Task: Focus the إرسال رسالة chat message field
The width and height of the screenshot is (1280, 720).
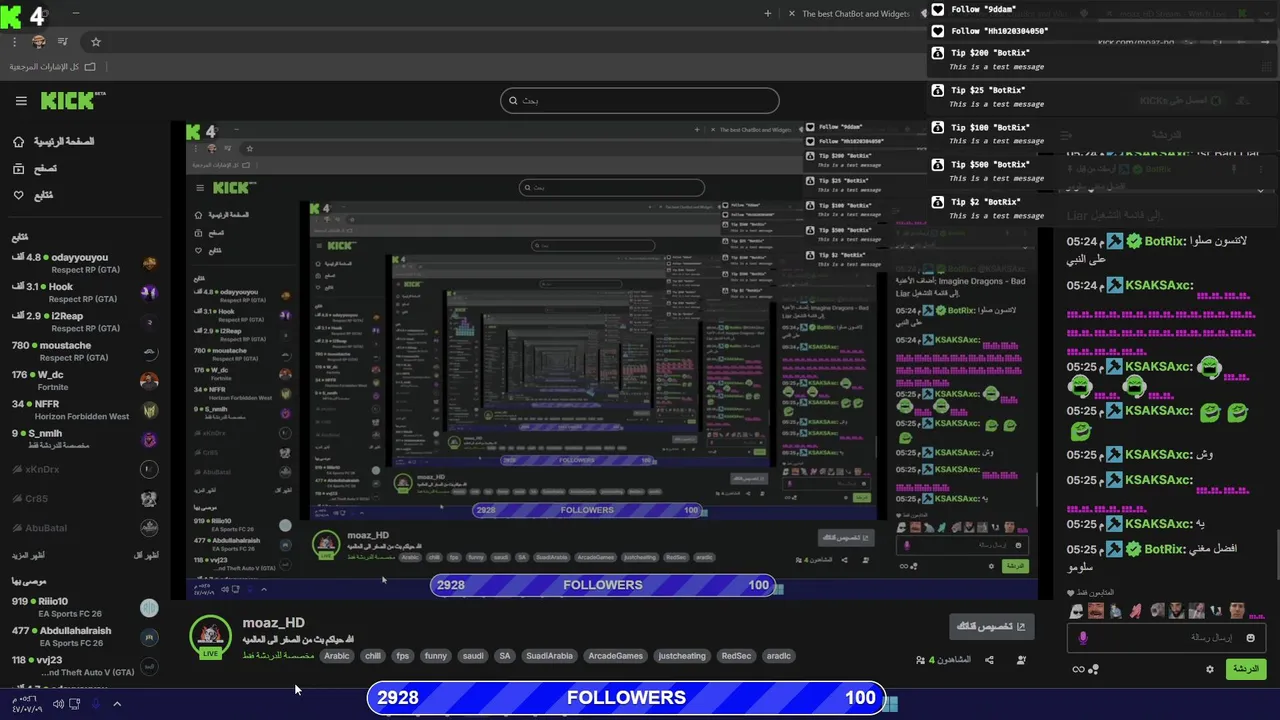Action: [x=1166, y=637]
